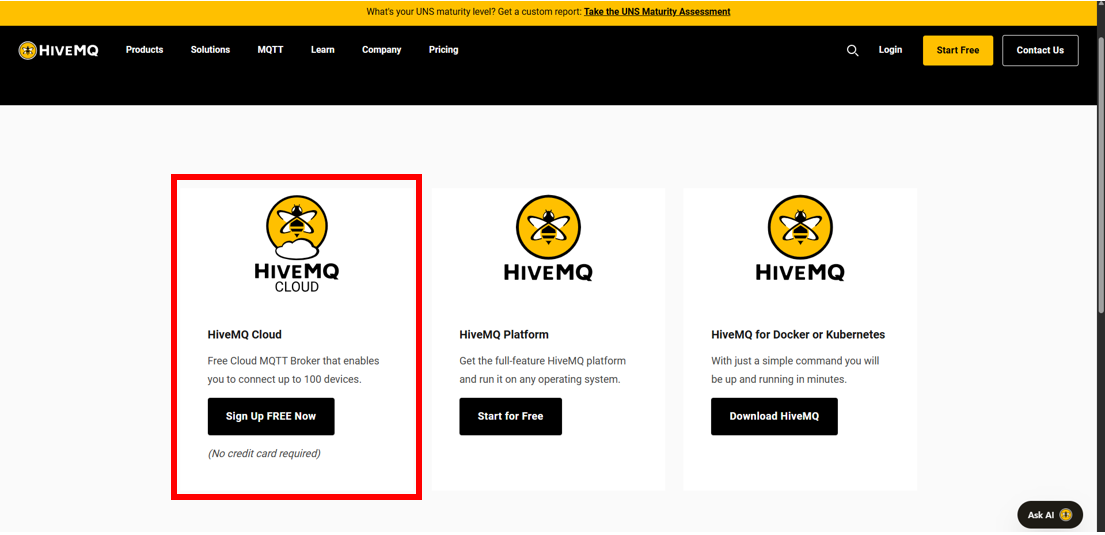Click Sign Up FREE Now button

click(271, 417)
